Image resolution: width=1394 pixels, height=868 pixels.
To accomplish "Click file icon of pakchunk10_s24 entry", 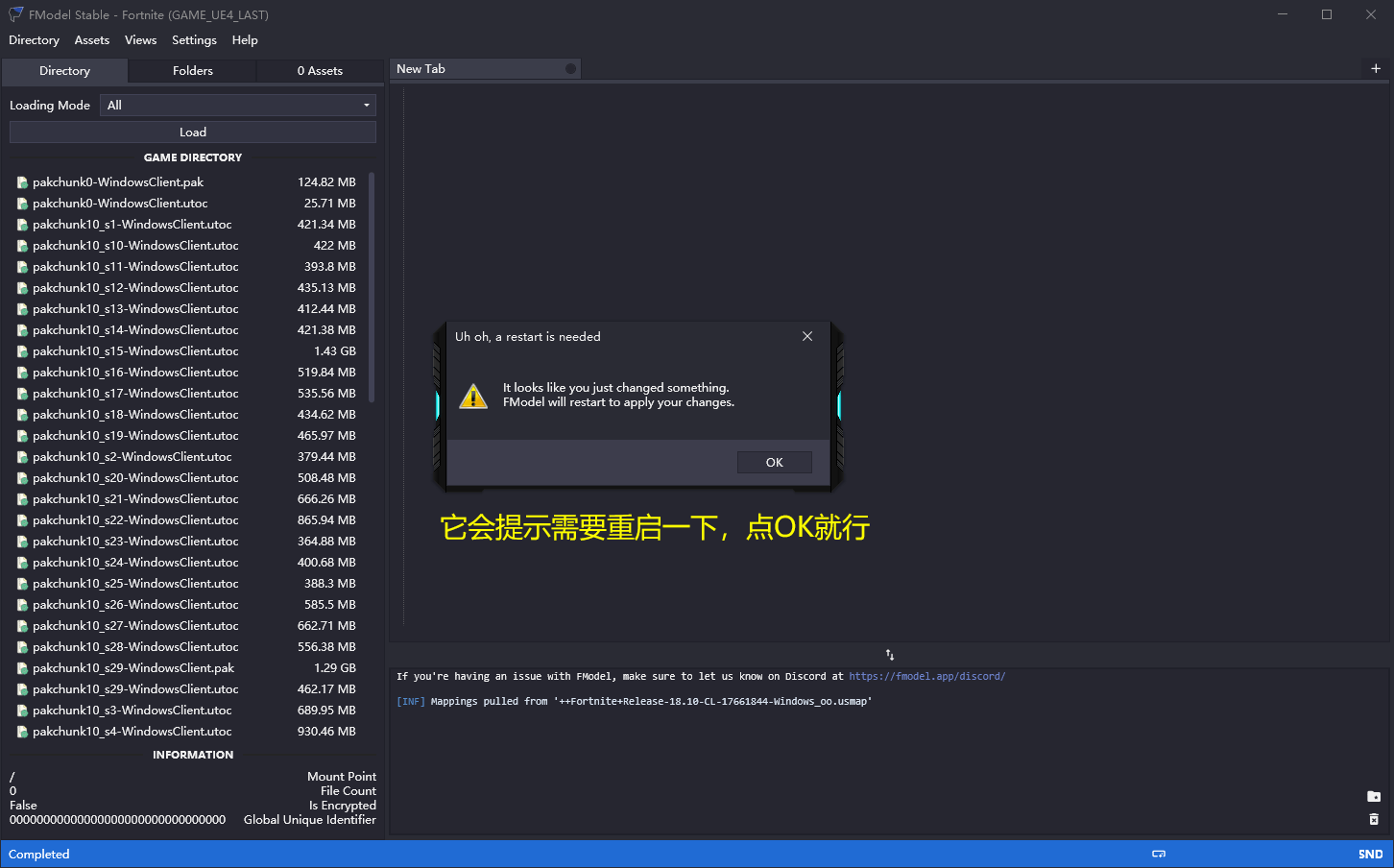I will coord(22,563).
